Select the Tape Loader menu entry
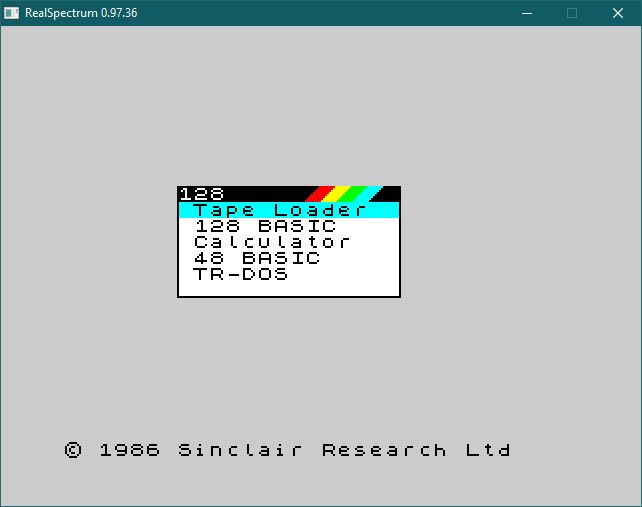This screenshot has height=507, width=642. (289, 210)
